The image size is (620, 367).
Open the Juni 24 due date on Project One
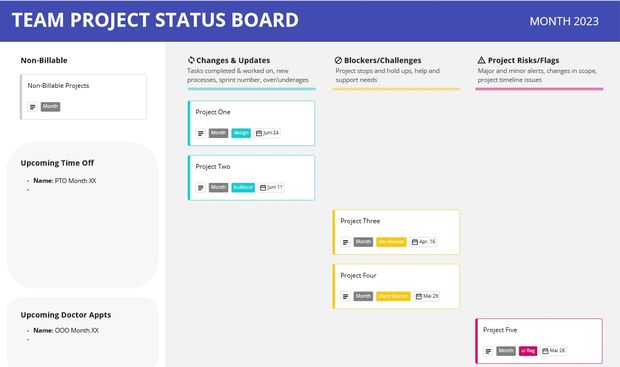coord(268,133)
